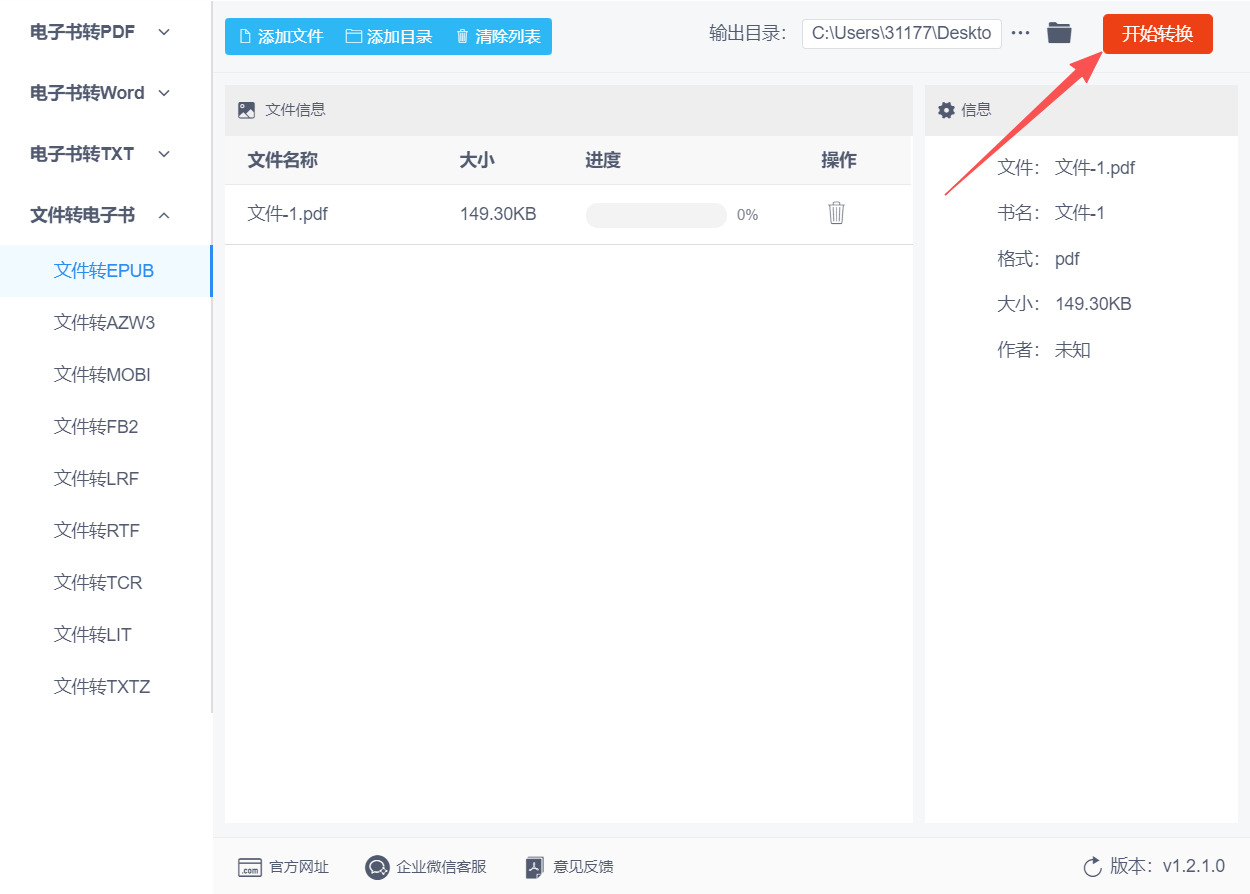Click the 文件 value 文件-1.pdf in info panel
This screenshot has height=894, width=1250.
pos(1095,168)
